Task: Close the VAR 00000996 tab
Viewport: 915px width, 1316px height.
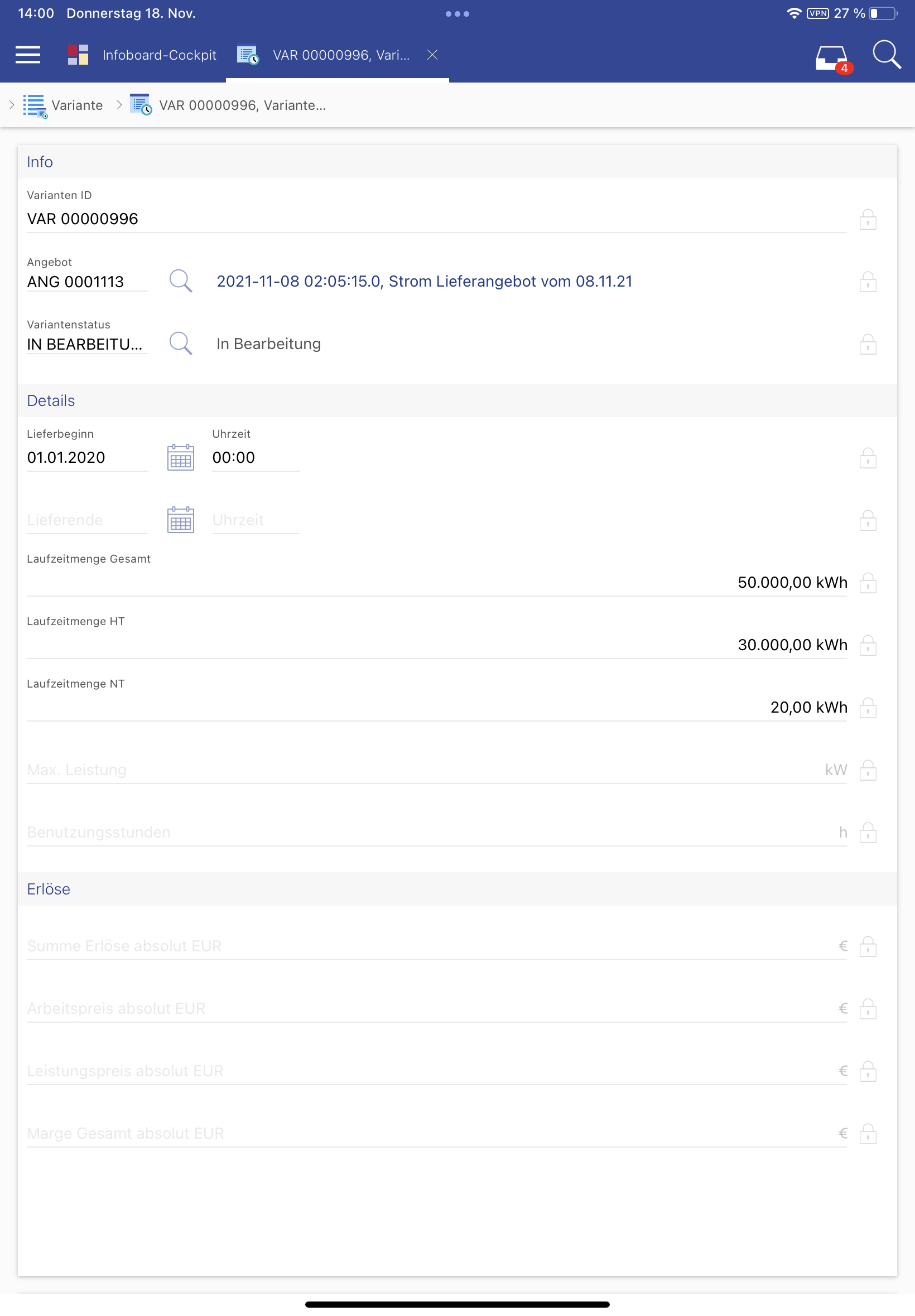Action: (x=432, y=55)
